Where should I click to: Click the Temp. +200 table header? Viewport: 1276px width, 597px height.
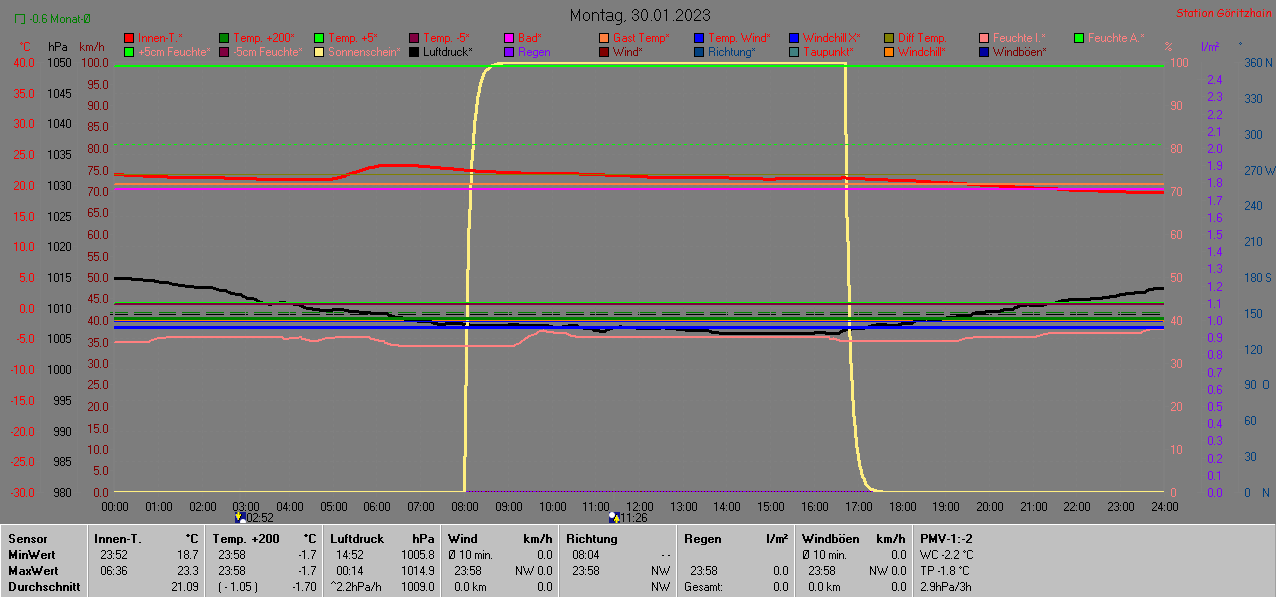tap(246, 539)
